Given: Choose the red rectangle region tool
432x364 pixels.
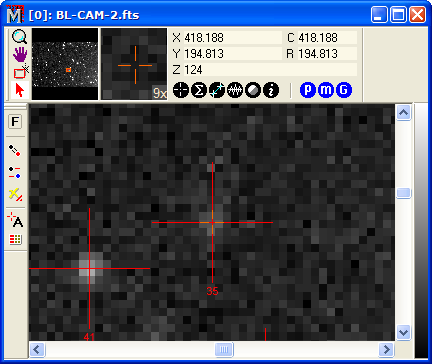Looking at the screenshot, I should click(20, 72).
